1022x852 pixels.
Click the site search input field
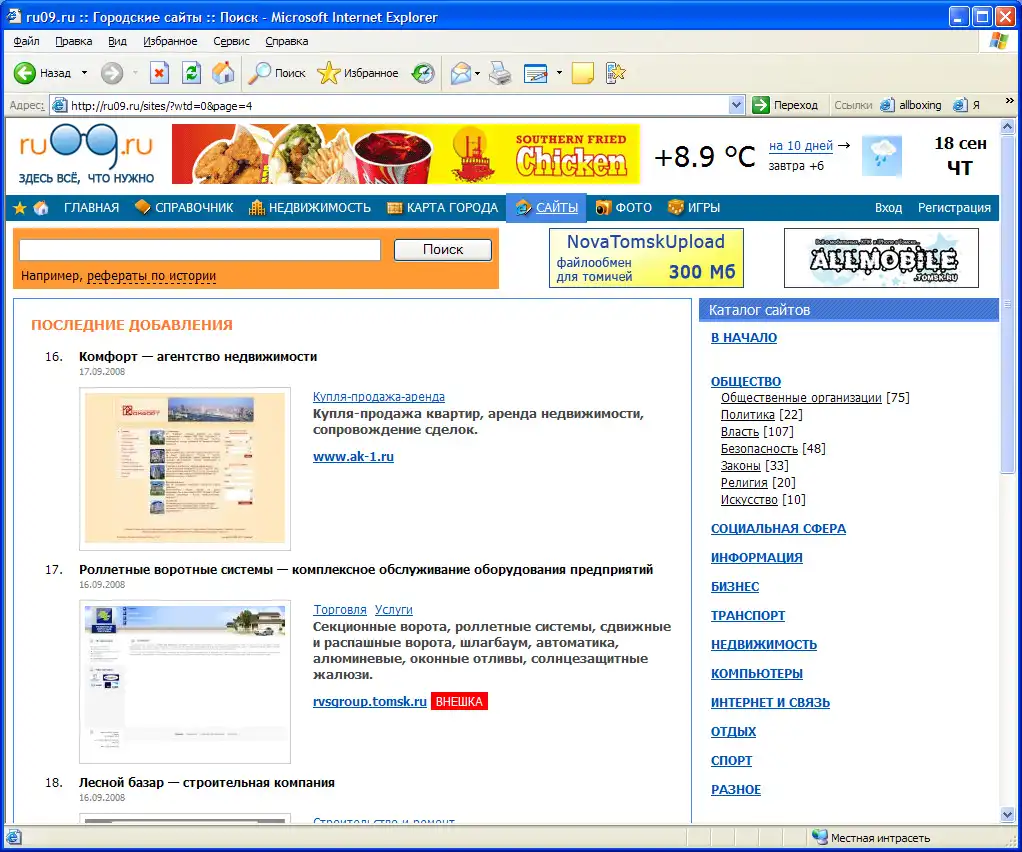(200, 250)
